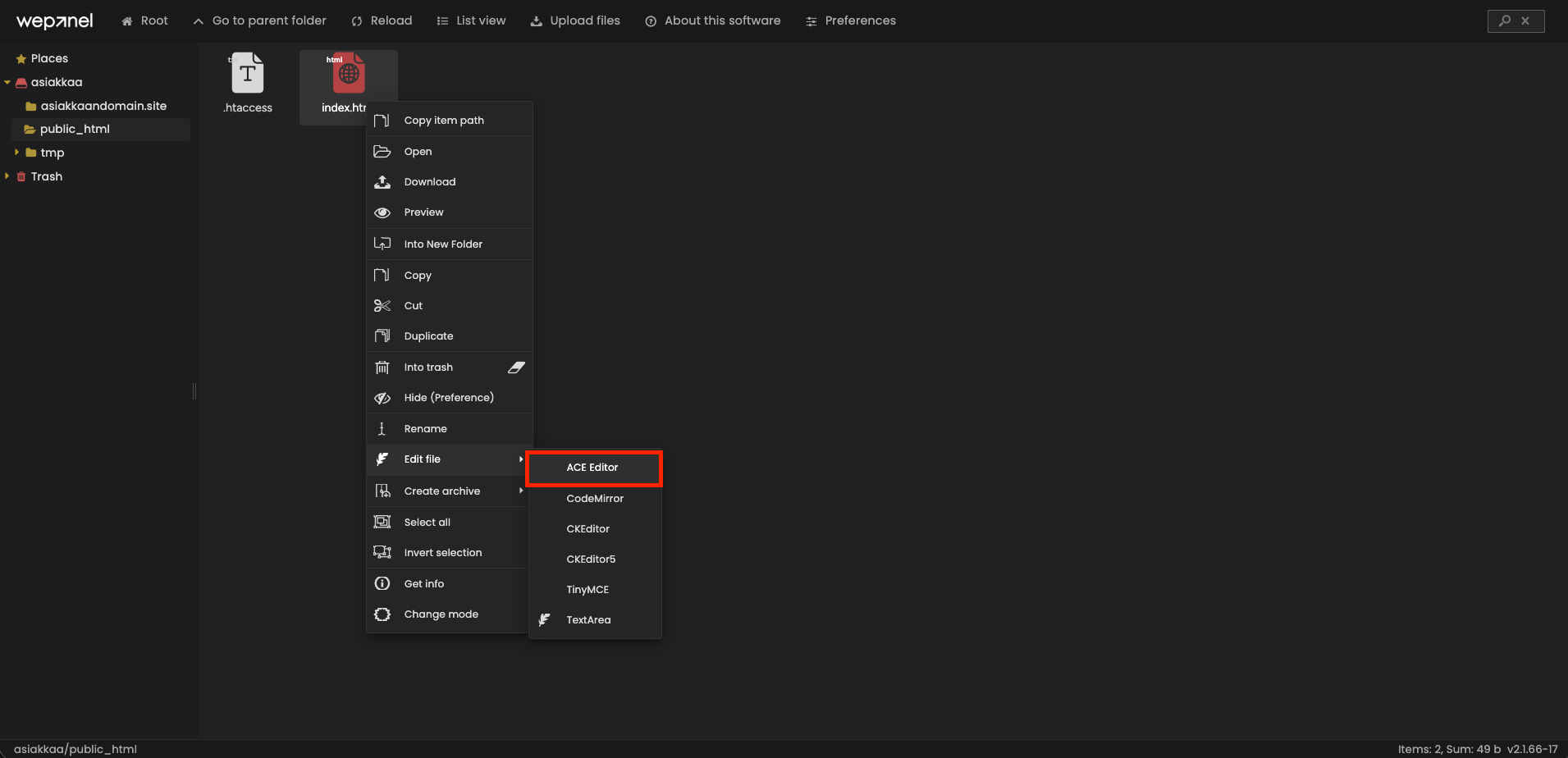Click the Reload icon in the toolbar

coord(357,21)
